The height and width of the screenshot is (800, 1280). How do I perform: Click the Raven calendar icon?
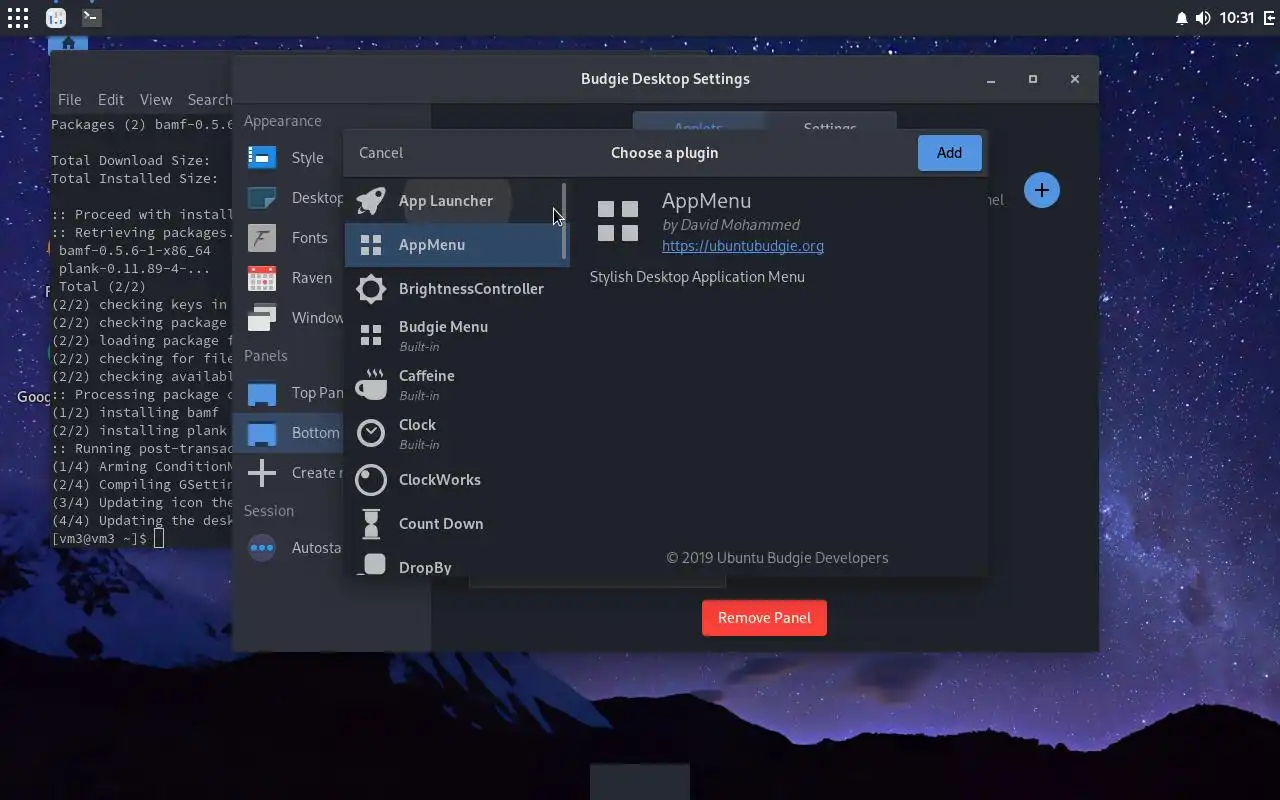(262, 278)
